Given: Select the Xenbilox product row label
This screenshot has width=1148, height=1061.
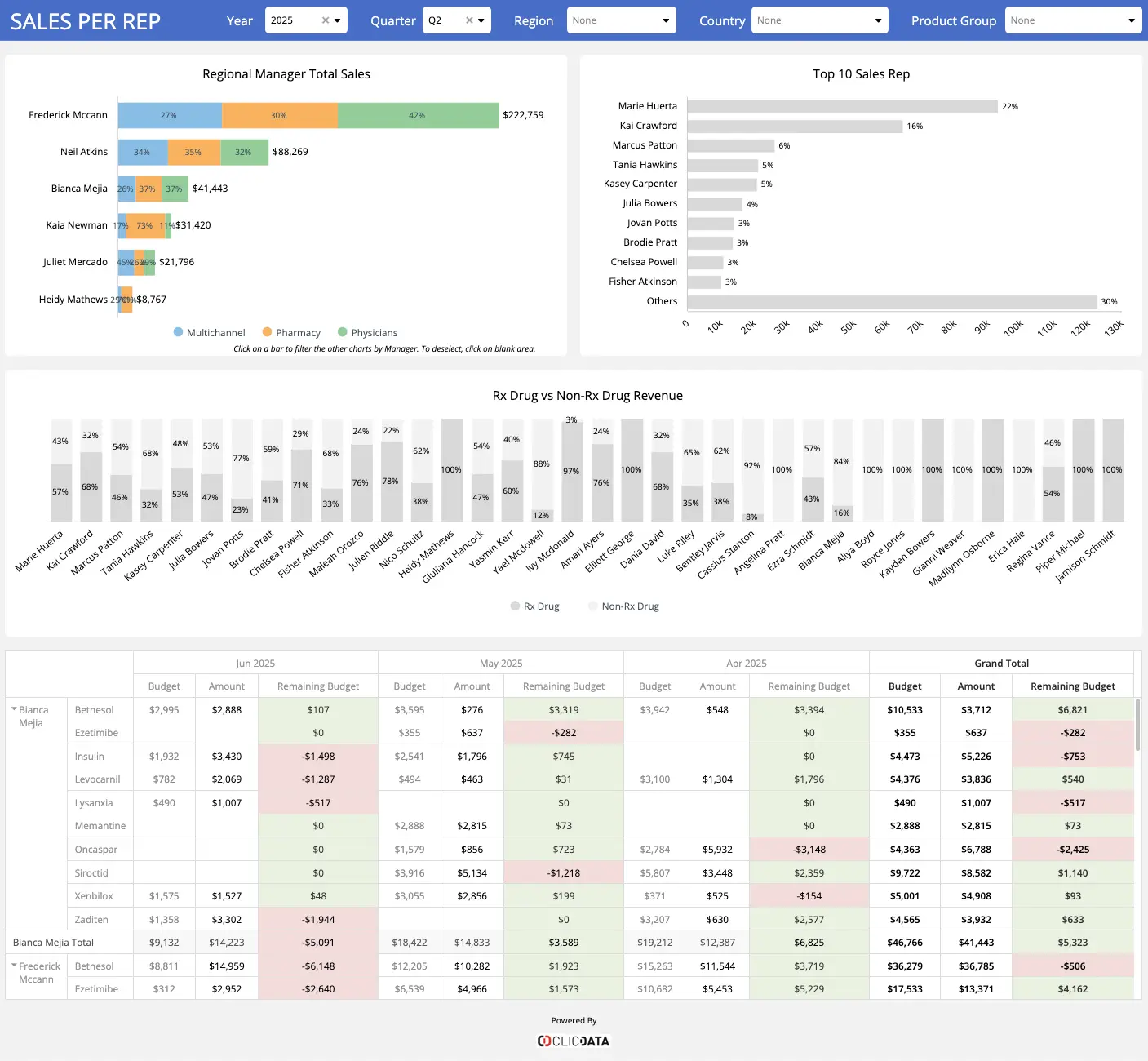Looking at the screenshot, I should 94,895.
